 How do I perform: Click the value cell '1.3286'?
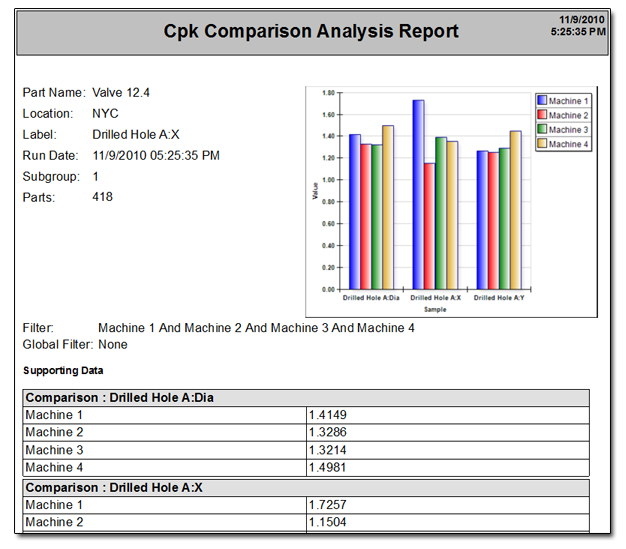tap(448, 432)
